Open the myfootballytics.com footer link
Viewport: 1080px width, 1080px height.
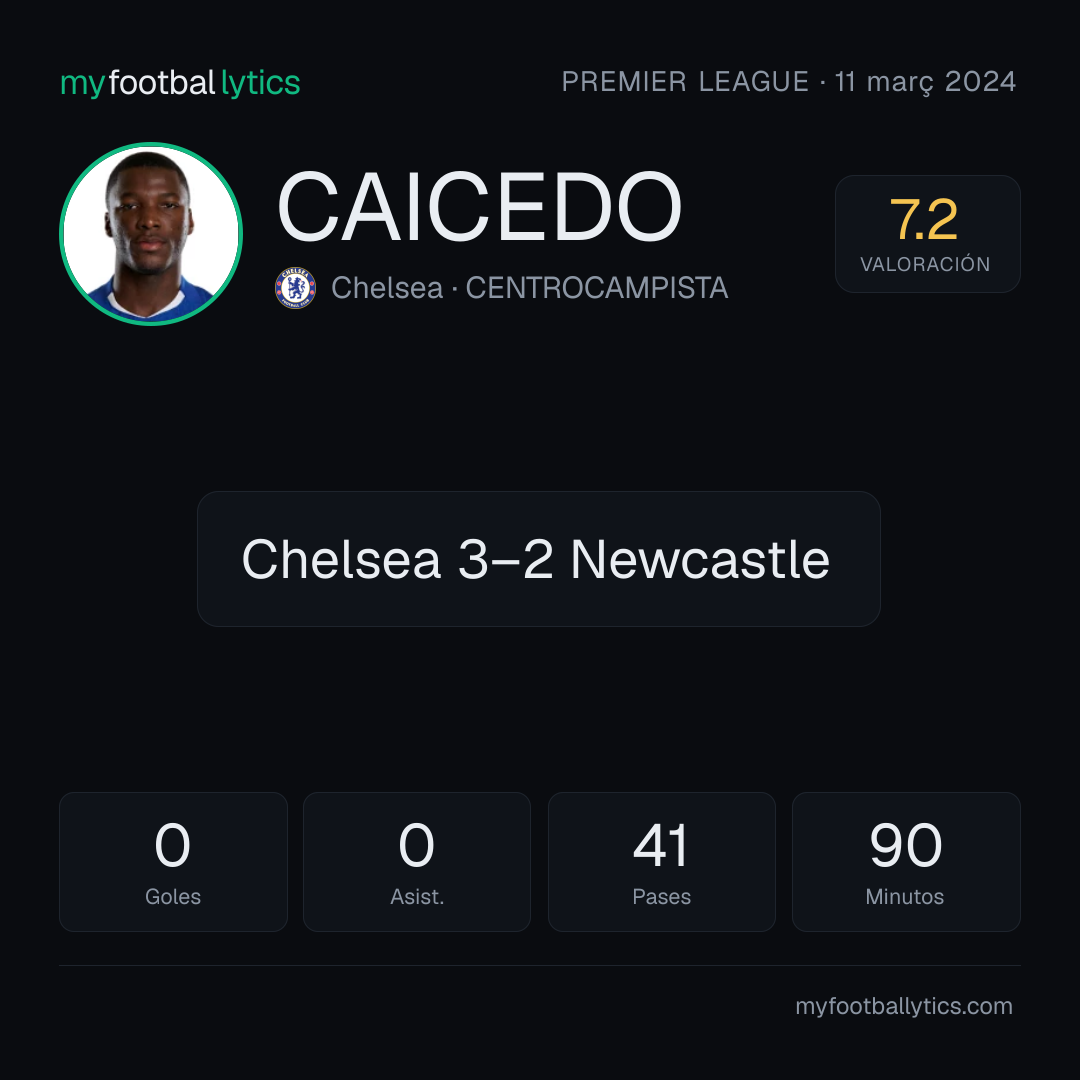click(x=904, y=1006)
